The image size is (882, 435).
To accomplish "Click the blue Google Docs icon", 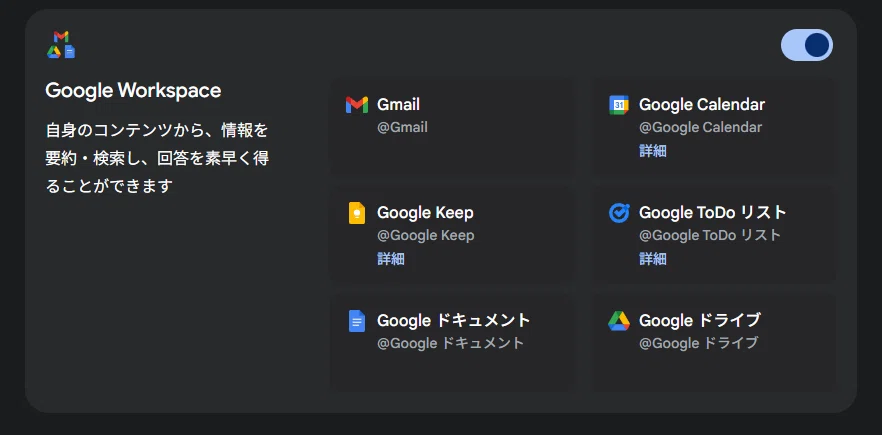I will (x=357, y=321).
